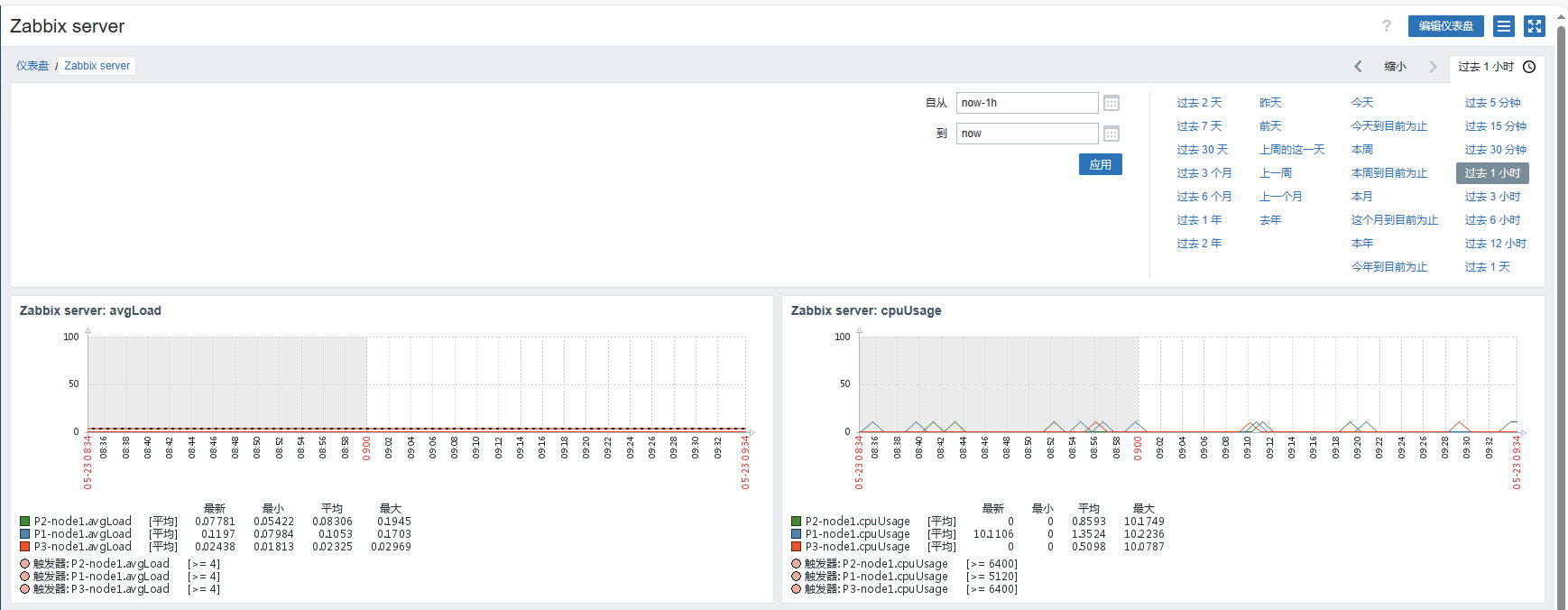Click 缩小 zoom out control
1568x610 pixels.
coord(1395,67)
